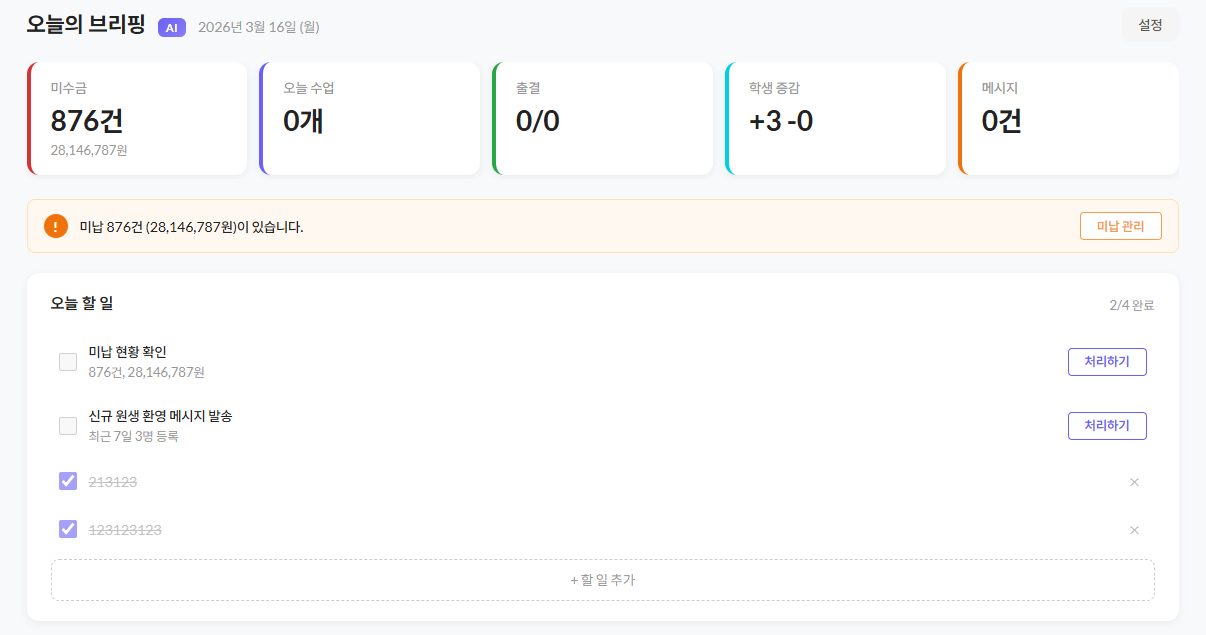Image resolution: width=1206 pixels, height=635 pixels.
Task: Click the 오늘 할 일 section heading
Action: coord(82,303)
